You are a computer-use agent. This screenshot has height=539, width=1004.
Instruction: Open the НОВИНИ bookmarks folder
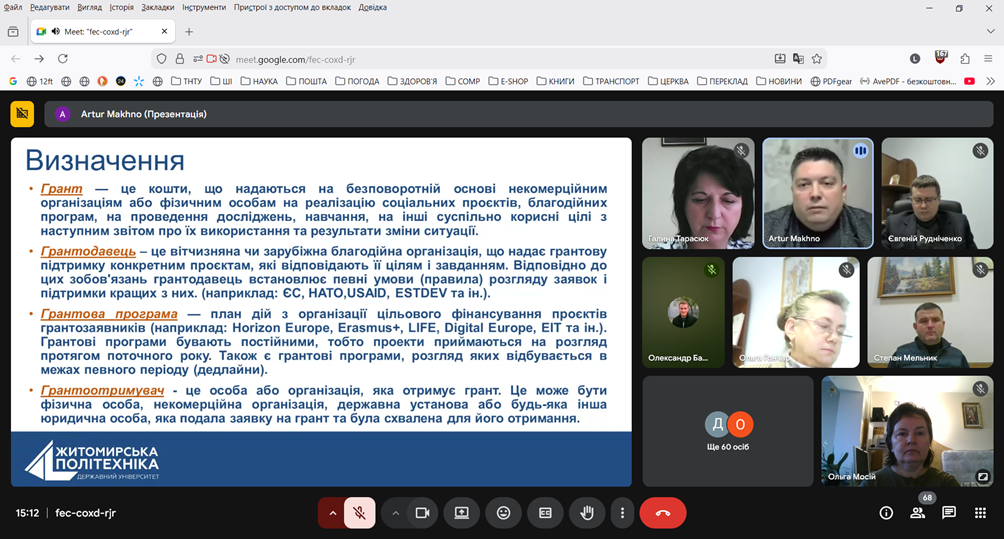click(x=779, y=81)
